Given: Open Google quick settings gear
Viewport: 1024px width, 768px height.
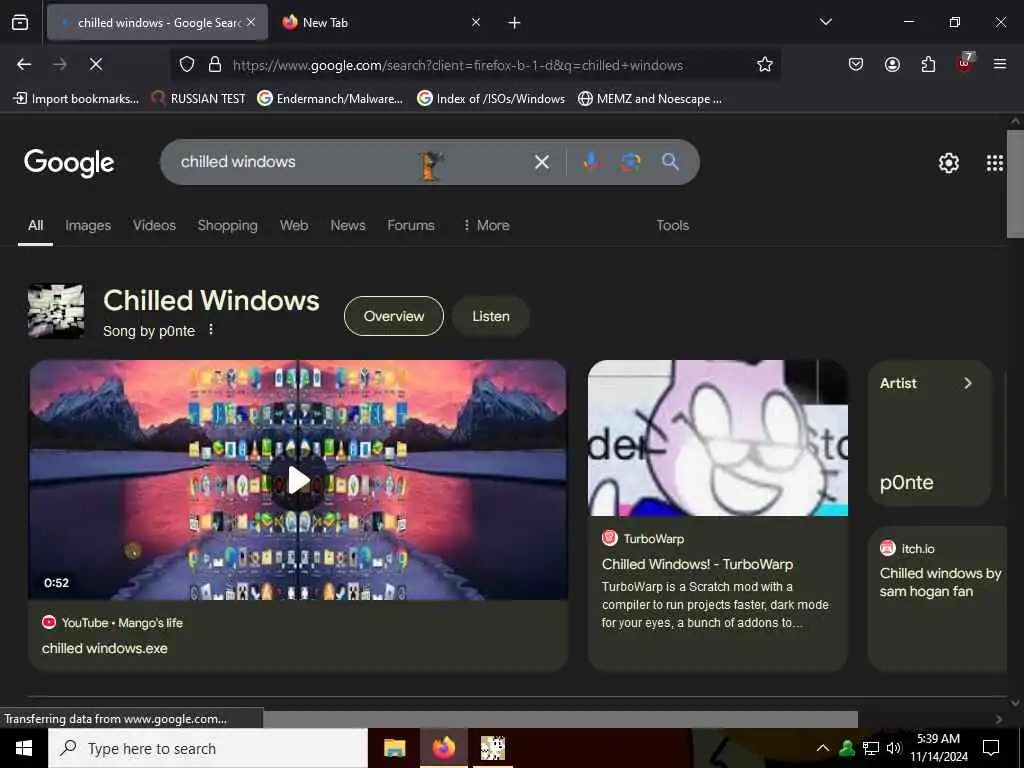Looking at the screenshot, I should coord(948,163).
